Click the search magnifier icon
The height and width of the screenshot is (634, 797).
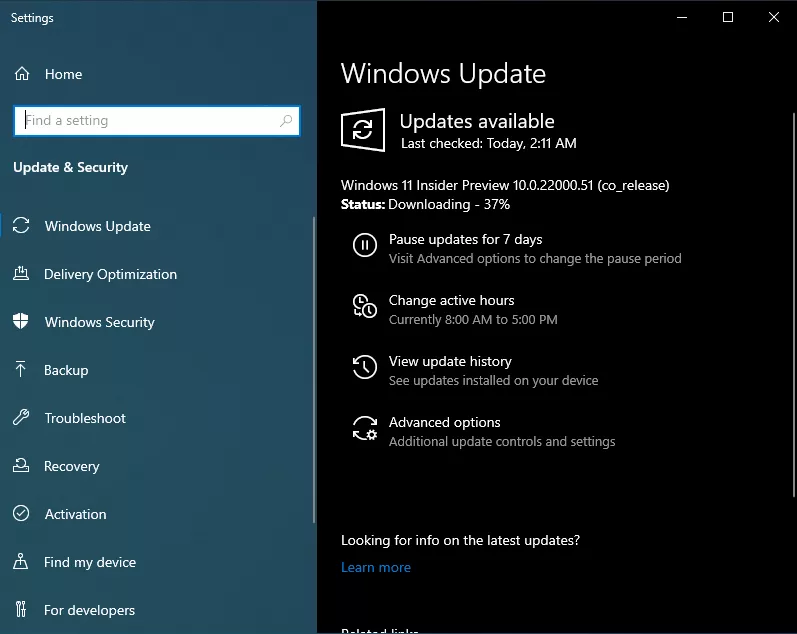pos(286,120)
